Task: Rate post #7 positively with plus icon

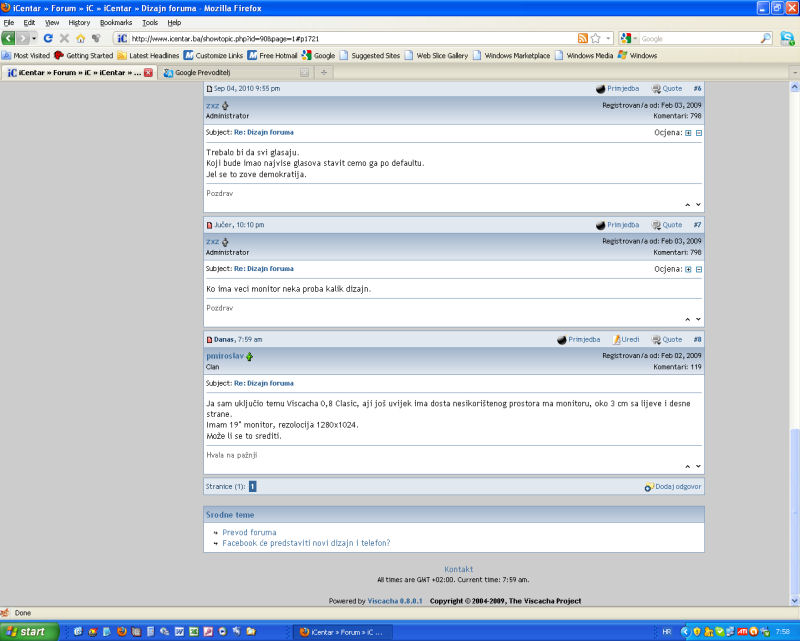Action: coord(688,269)
